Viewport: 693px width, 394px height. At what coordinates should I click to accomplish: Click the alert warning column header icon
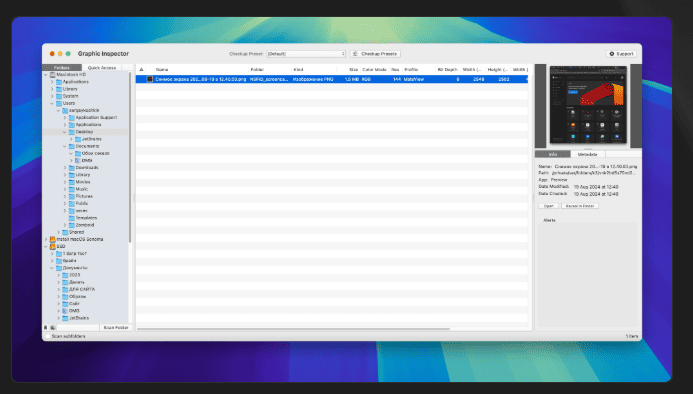tap(141, 69)
